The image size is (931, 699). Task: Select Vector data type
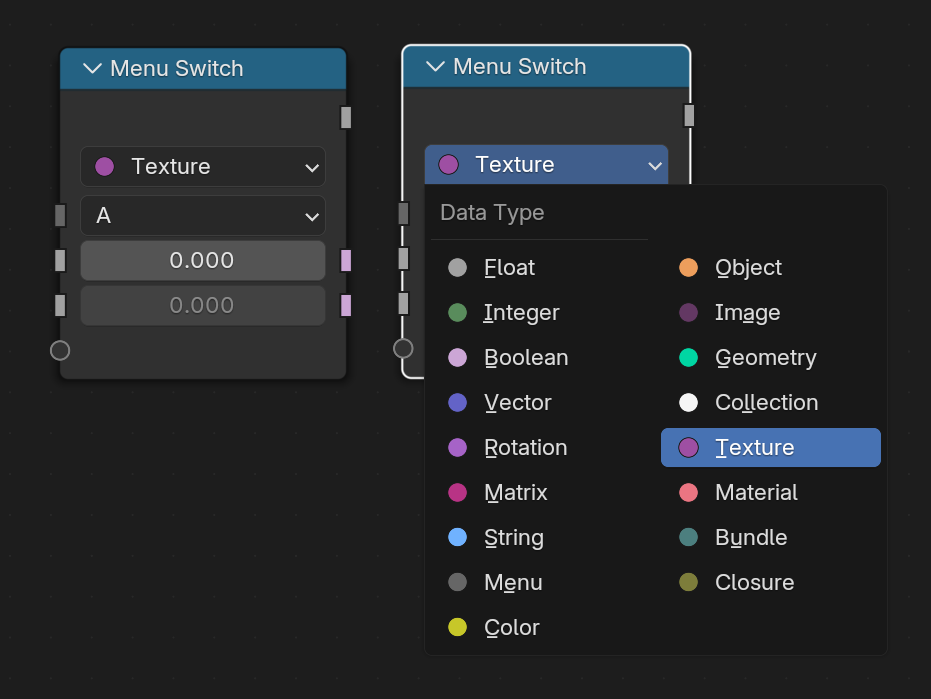point(540,403)
